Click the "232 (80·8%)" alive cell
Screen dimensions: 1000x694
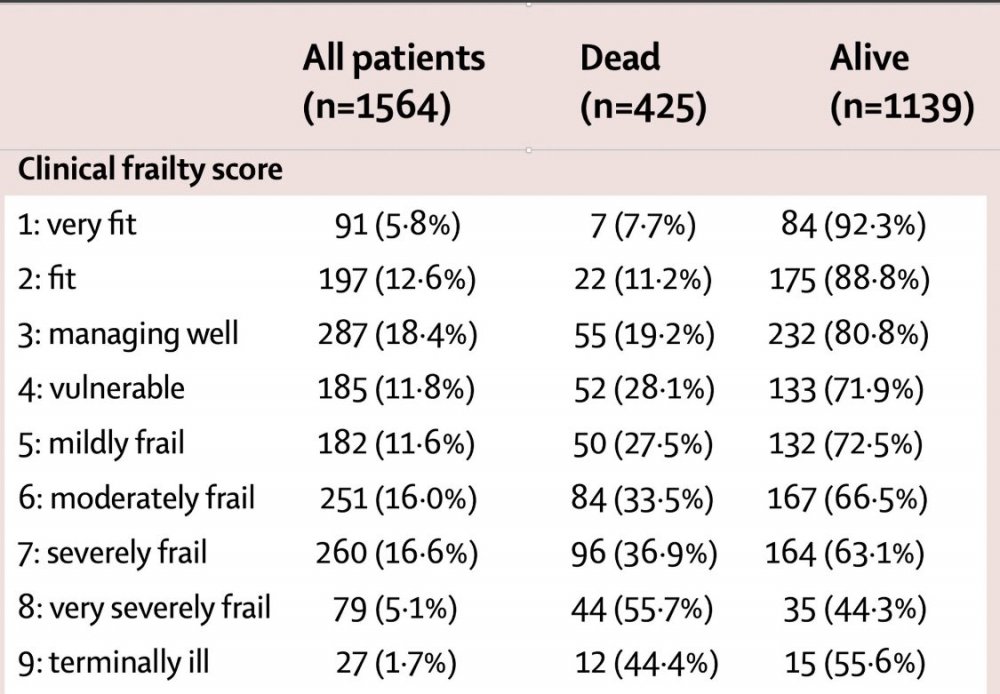tap(848, 333)
